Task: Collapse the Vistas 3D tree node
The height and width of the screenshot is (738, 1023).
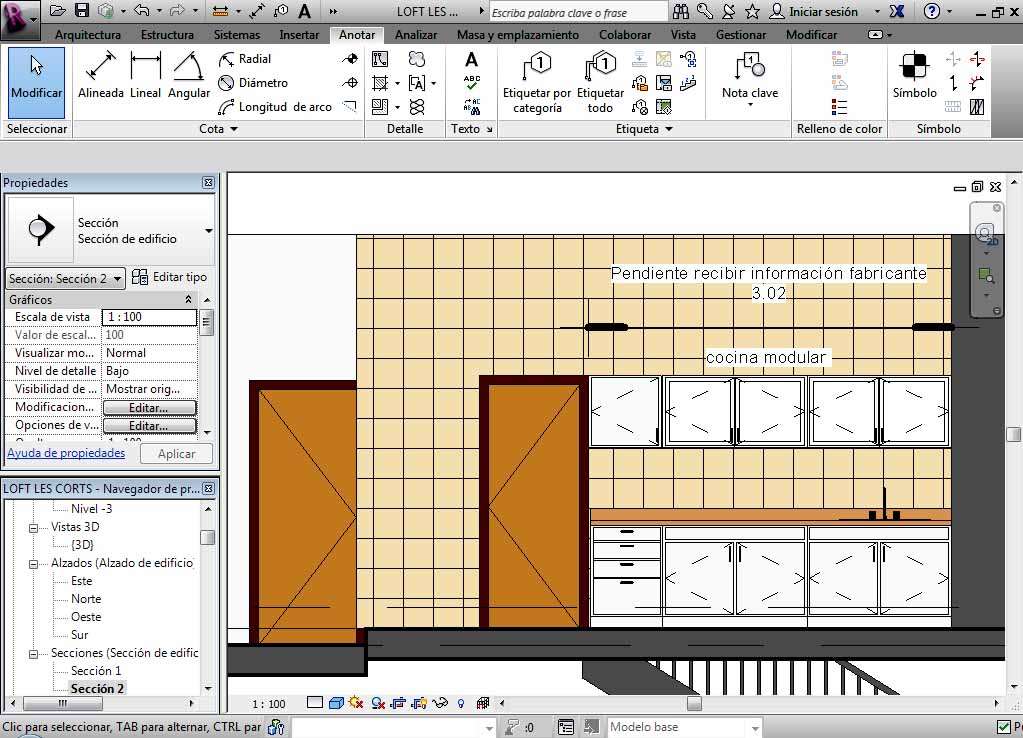Action: point(33,527)
